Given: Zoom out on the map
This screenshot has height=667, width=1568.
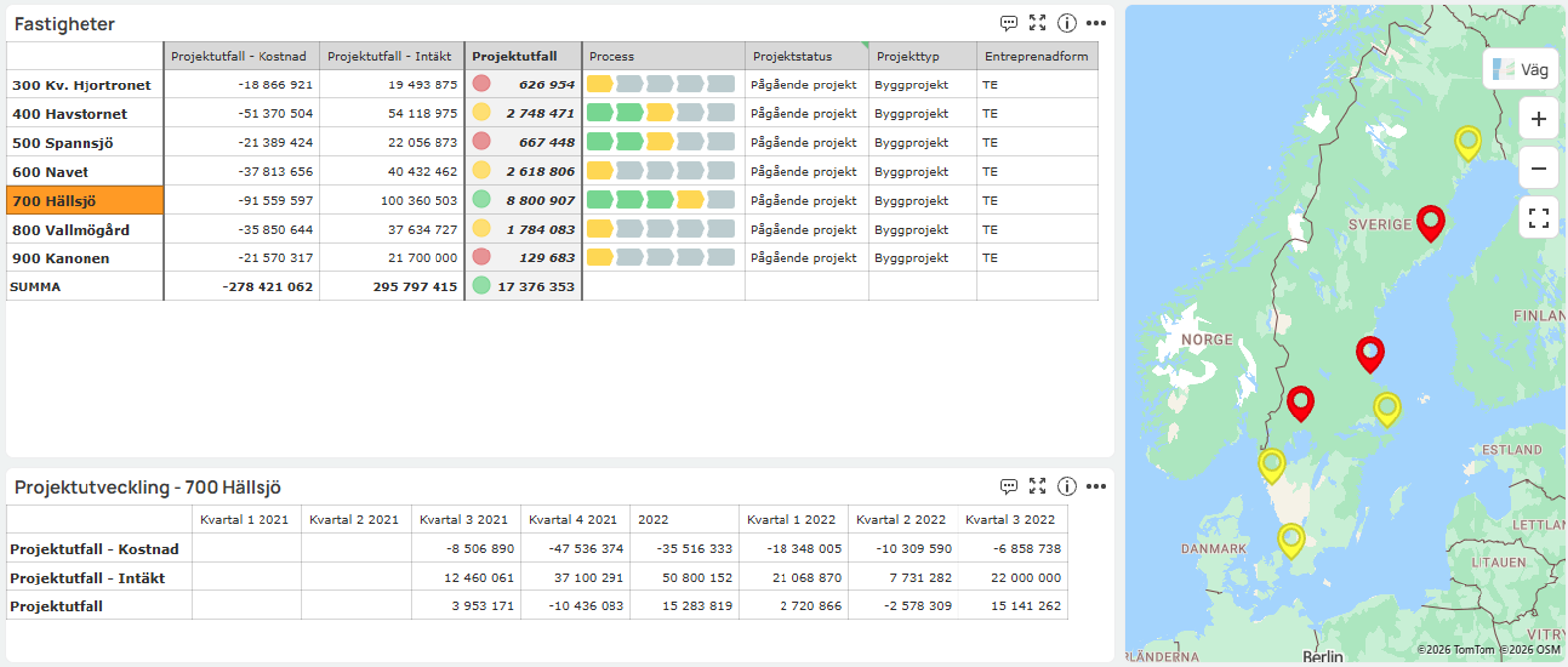Looking at the screenshot, I should point(1538,169).
